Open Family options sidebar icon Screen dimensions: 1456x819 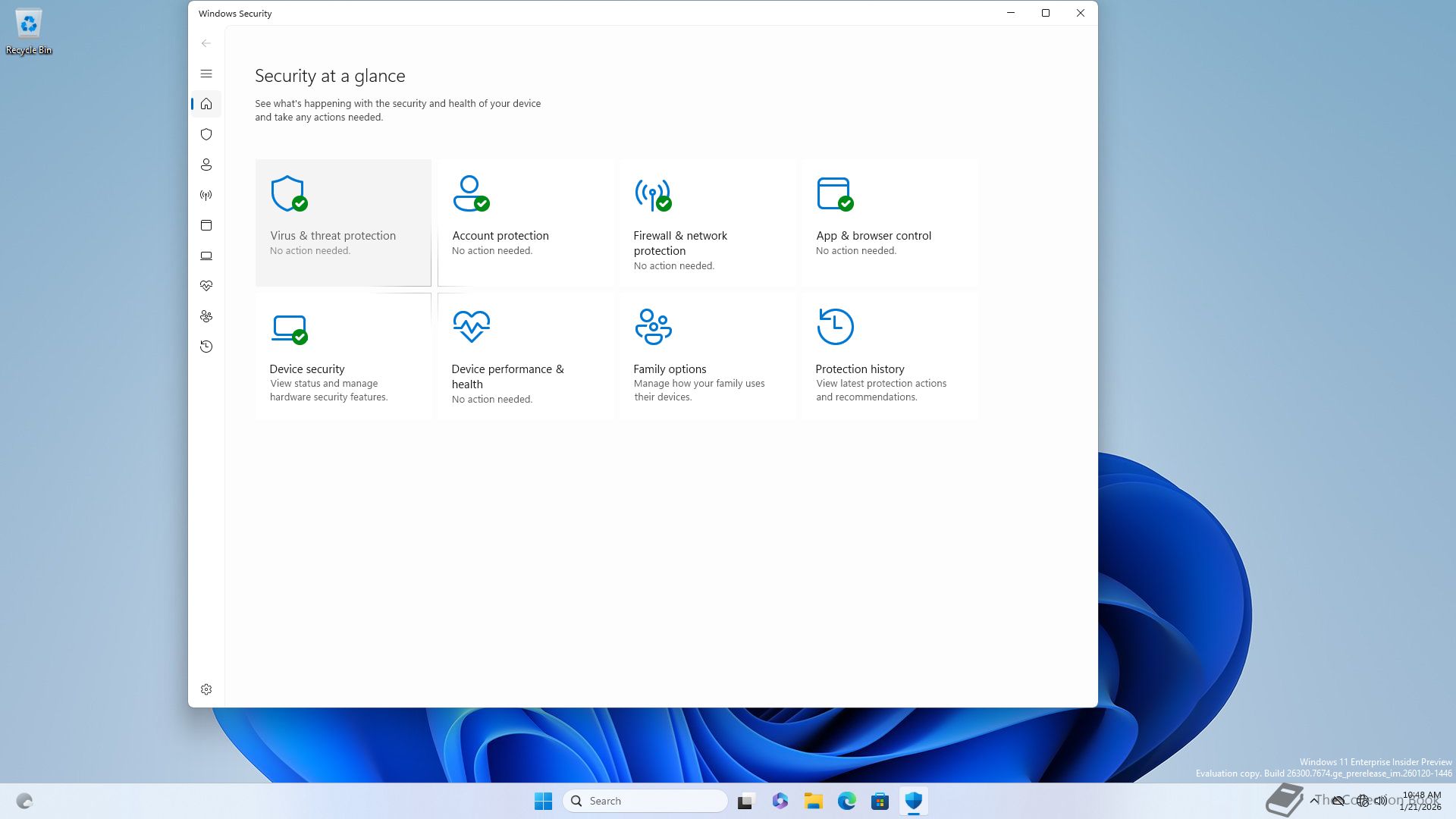coord(206,316)
